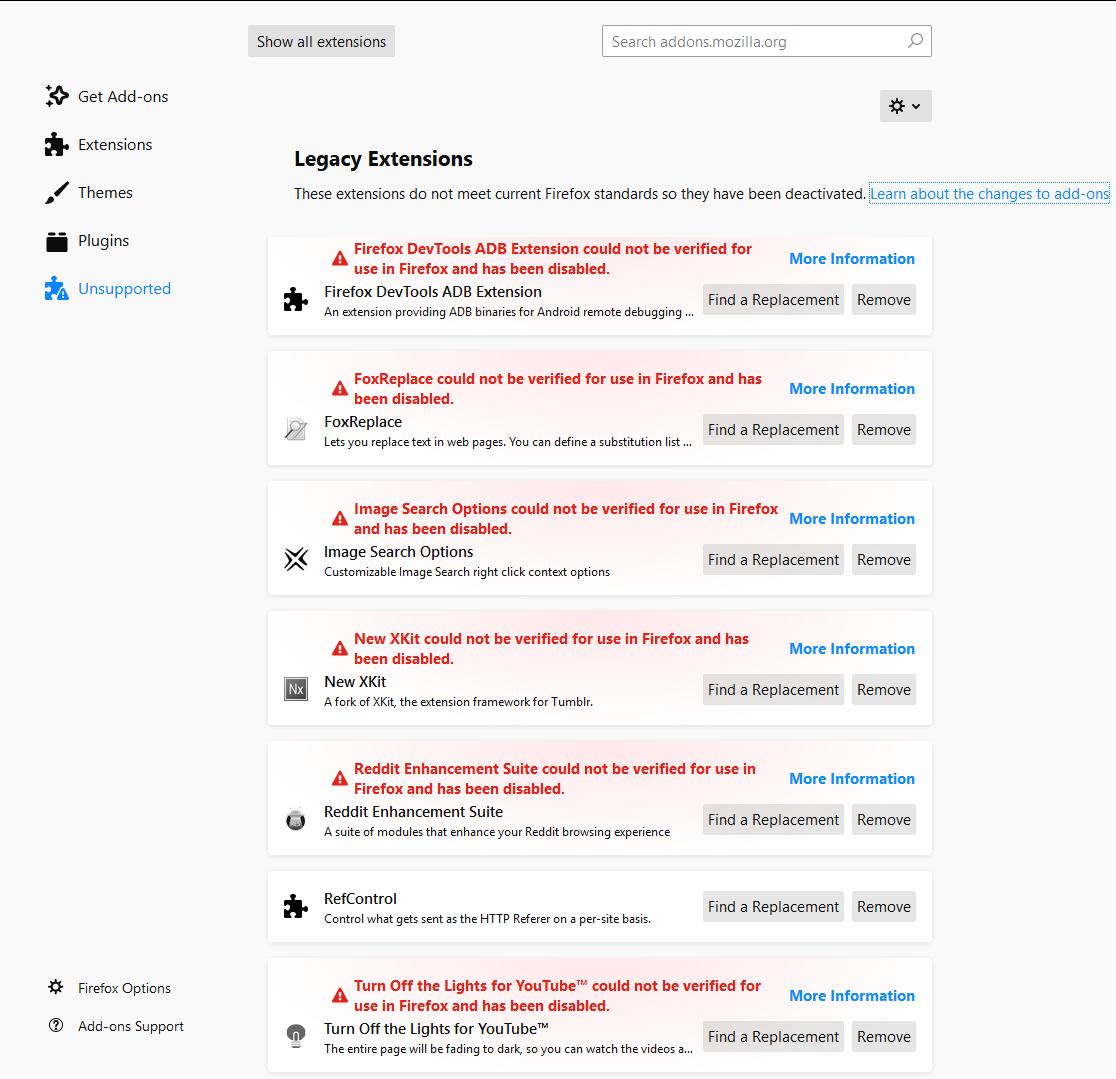The height and width of the screenshot is (1079, 1116).
Task: Click the FoxReplace extension icon
Action: (295, 429)
